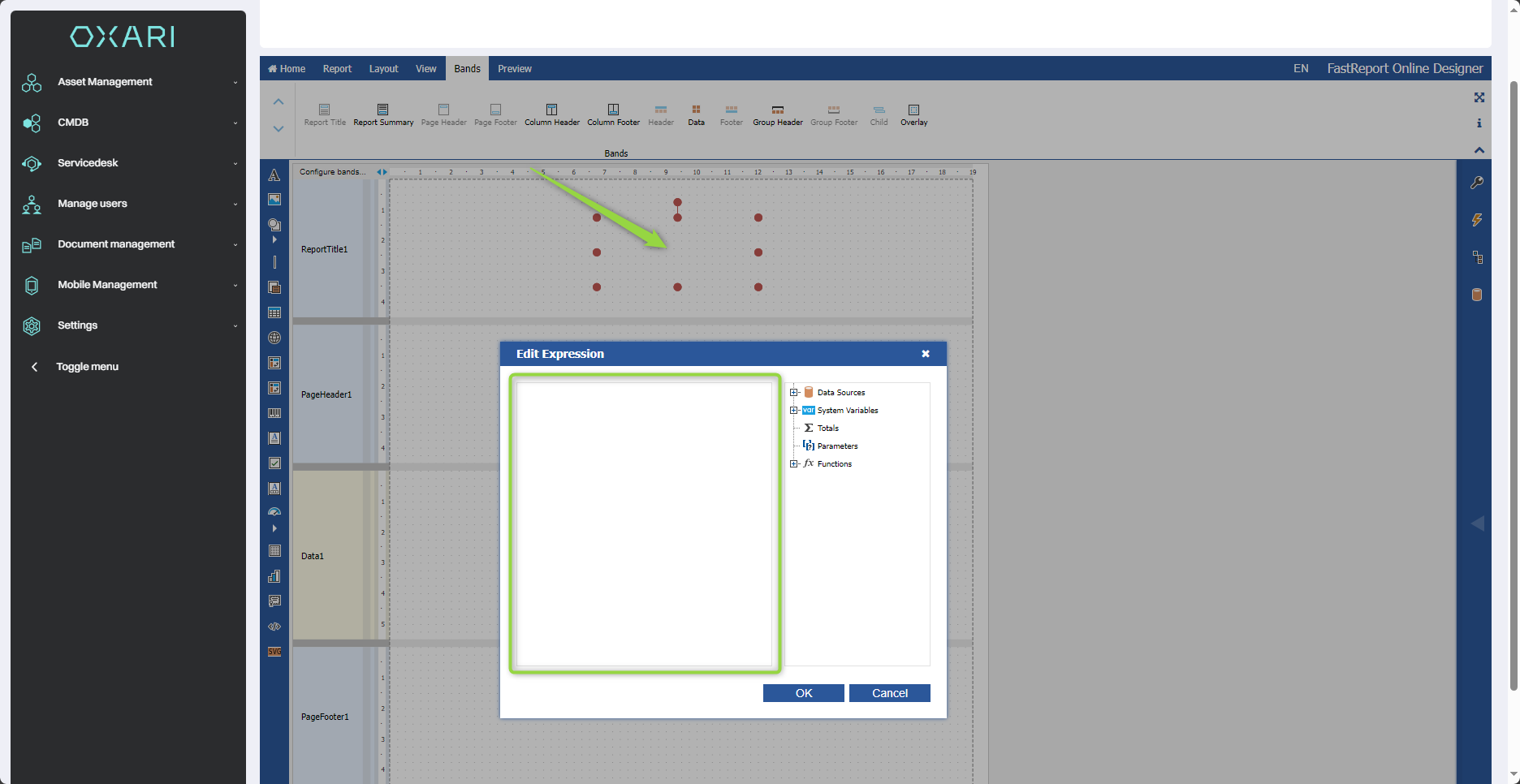The image size is (1520, 784).
Task: Click Toggle menu in the sidebar
Action: tap(87, 367)
